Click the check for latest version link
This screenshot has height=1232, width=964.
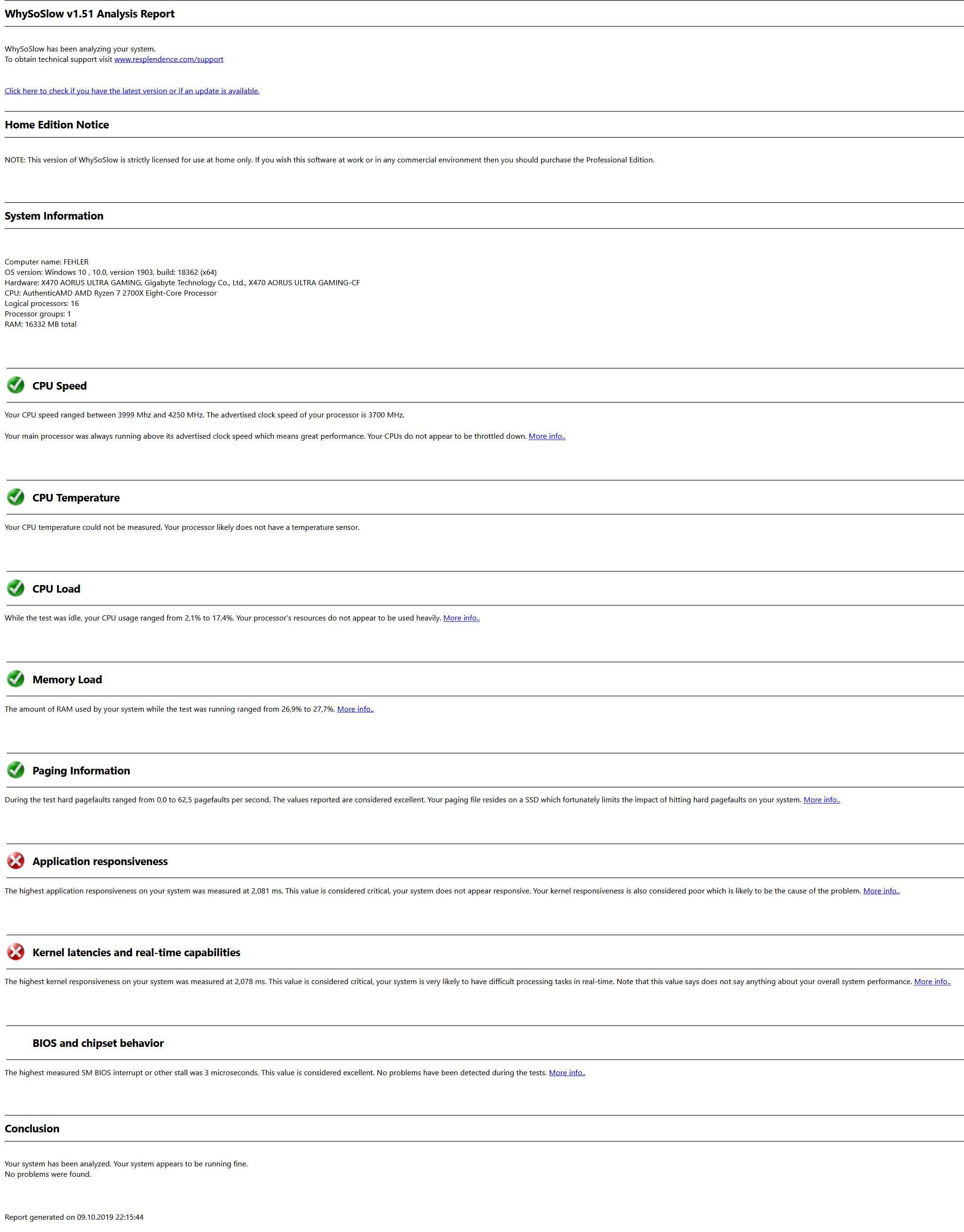[132, 91]
